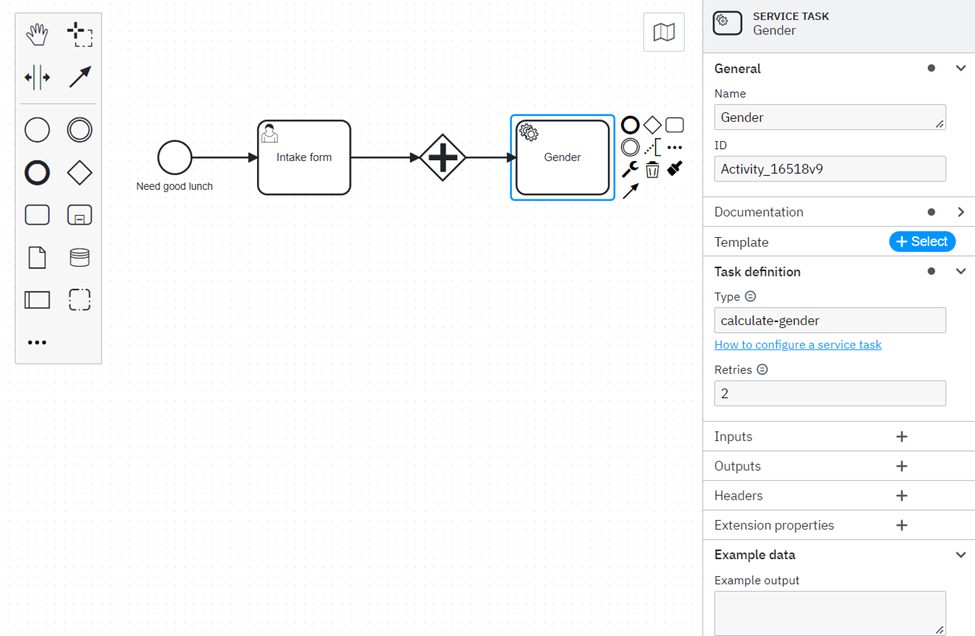This screenshot has width=975, height=636.
Task: Add a new Inputs entry
Action: coord(902,437)
